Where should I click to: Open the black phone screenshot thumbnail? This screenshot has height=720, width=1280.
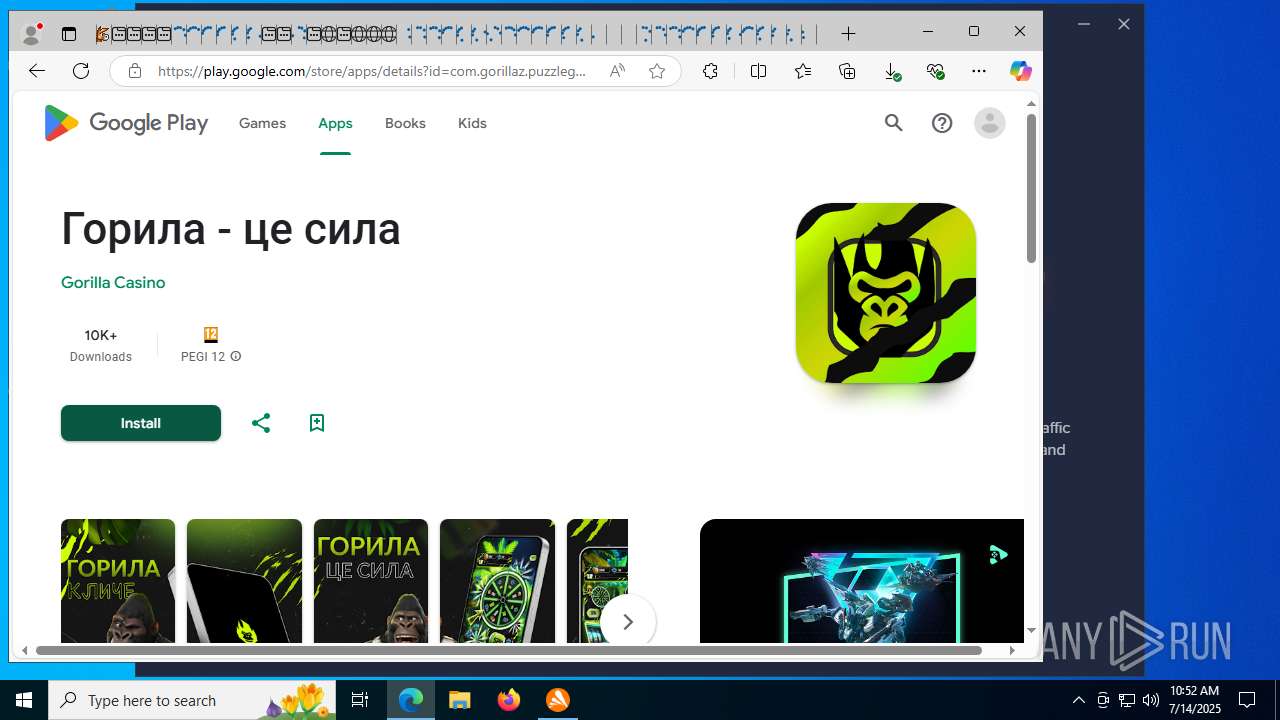tap(244, 581)
